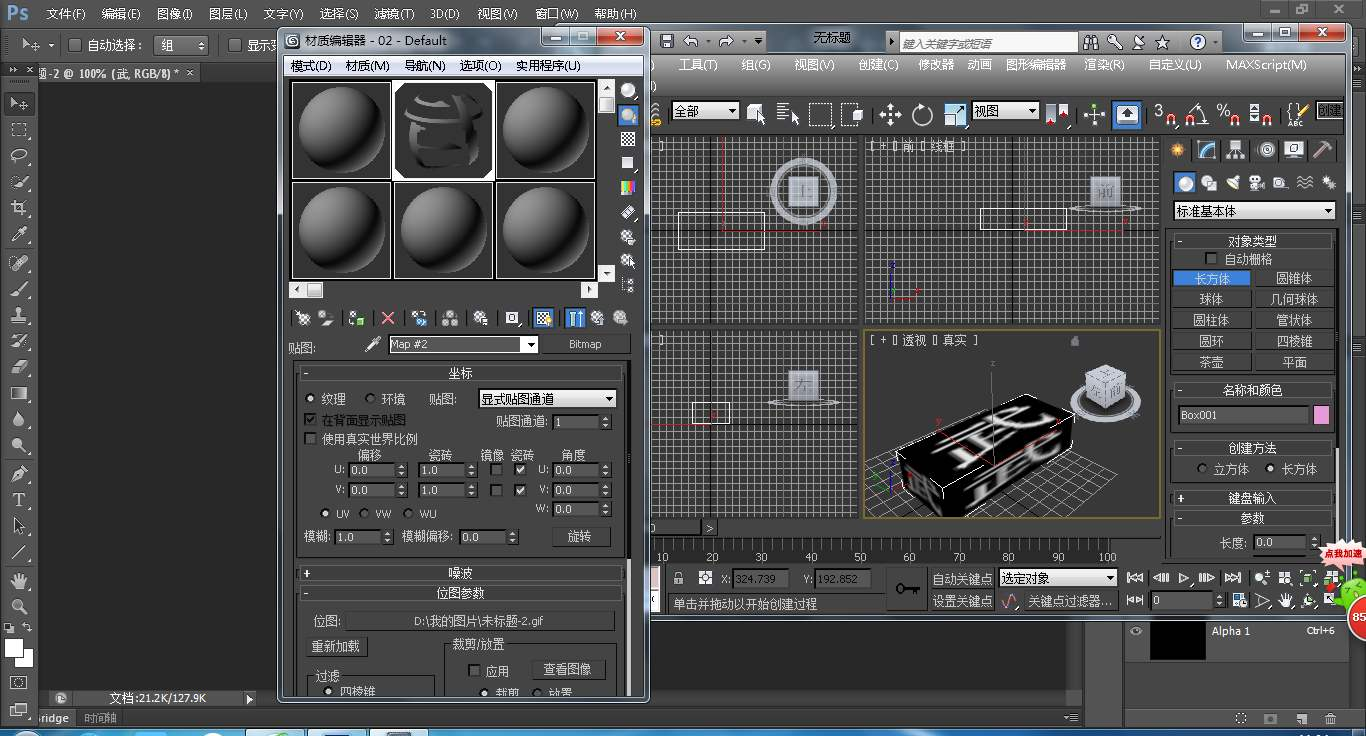This screenshot has width=1366, height=736.
Task: Open 标准基本体 category dropdown
Action: pos(1254,211)
